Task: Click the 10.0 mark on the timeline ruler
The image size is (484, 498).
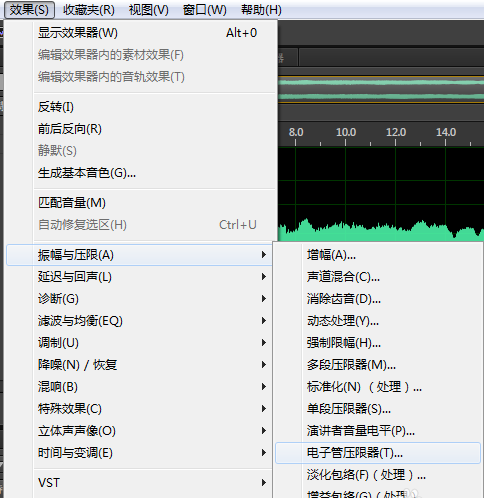Action: (346, 132)
